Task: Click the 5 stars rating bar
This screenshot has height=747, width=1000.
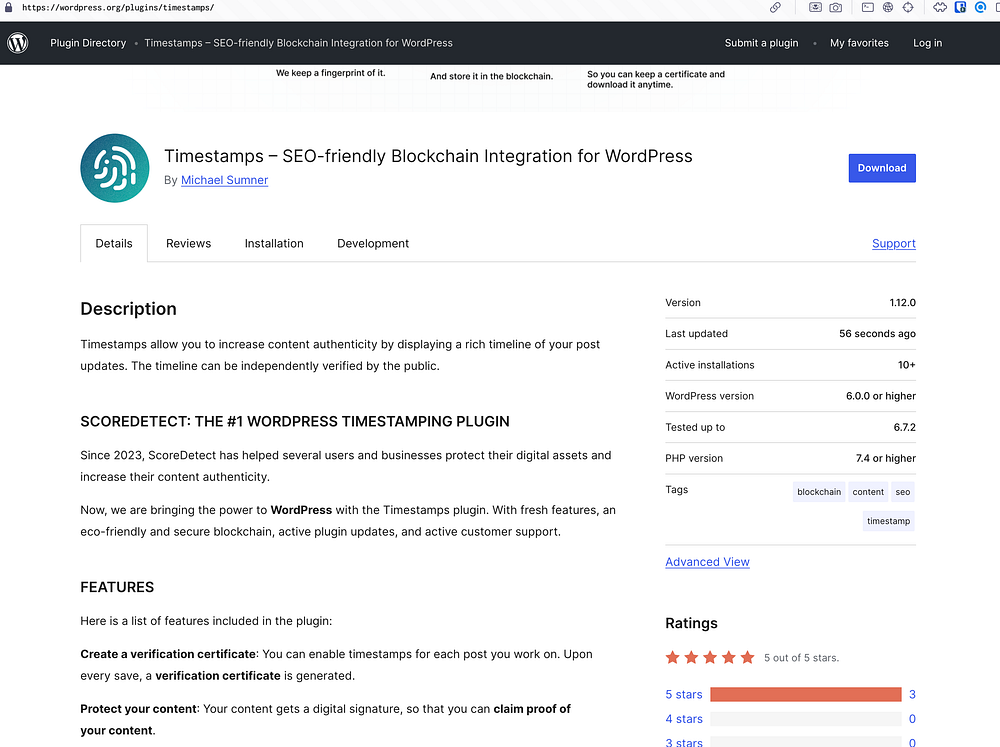Action: click(805, 695)
